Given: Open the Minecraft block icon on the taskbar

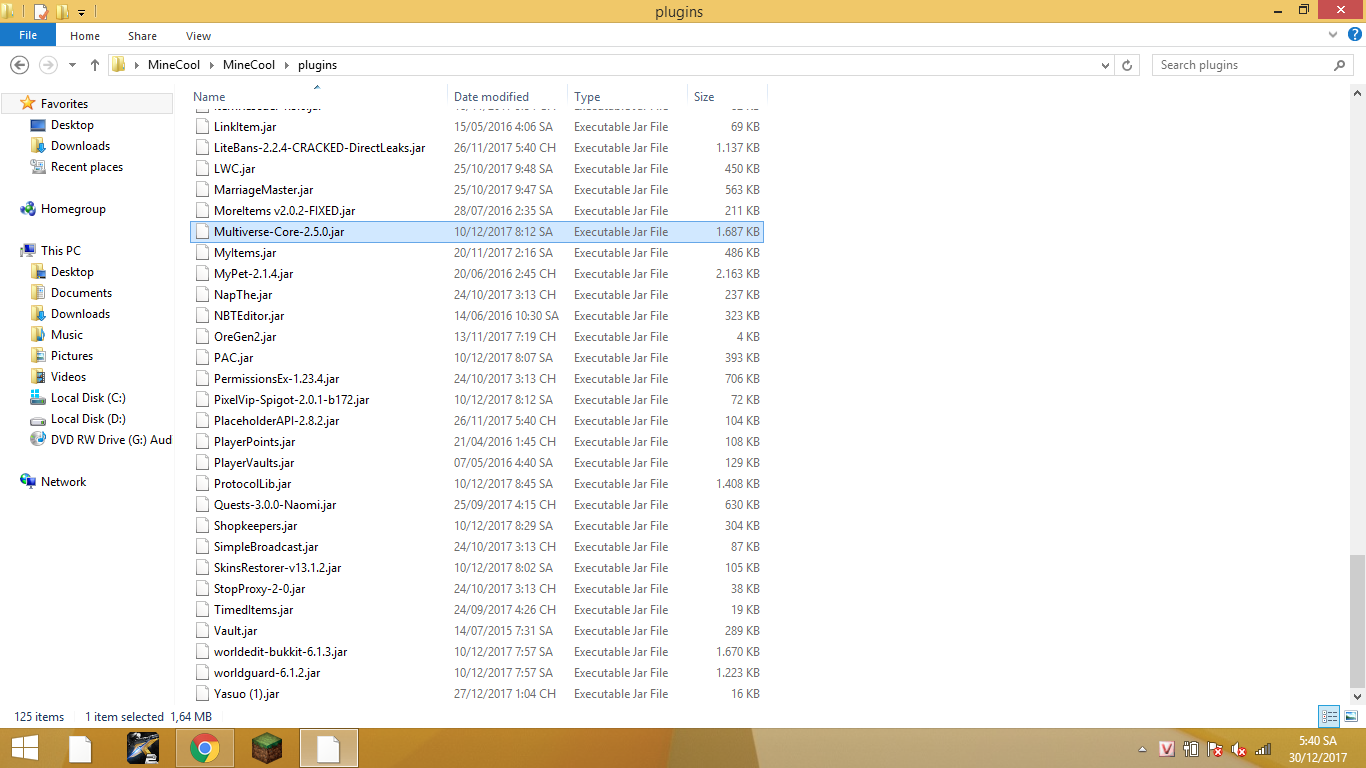Looking at the screenshot, I should coord(266,748).
